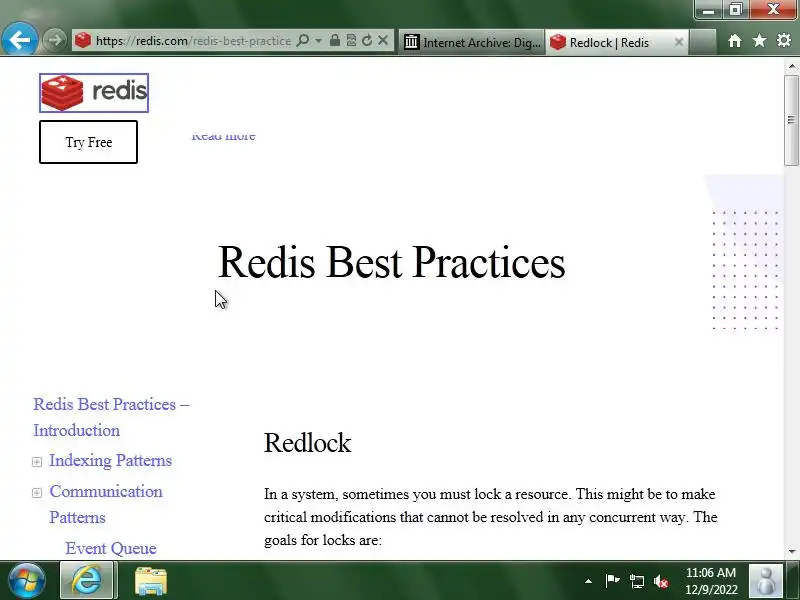Open the Tools gear menu
This screenshot has height=600, width=800.
(x=784, y=40)
